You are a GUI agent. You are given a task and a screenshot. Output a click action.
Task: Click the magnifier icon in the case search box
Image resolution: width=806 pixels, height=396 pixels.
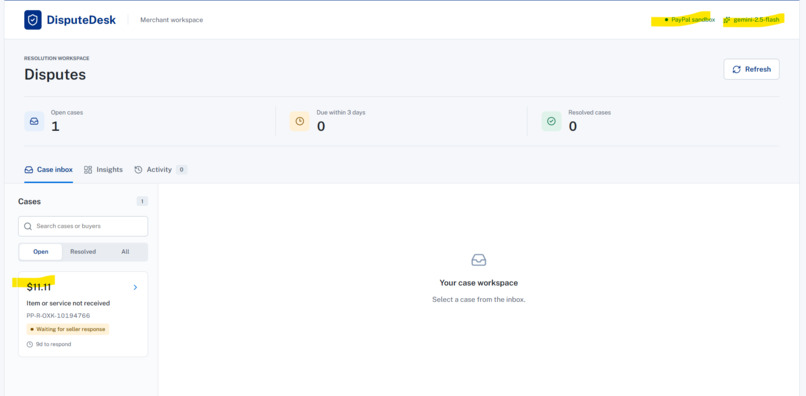(28, 226)
